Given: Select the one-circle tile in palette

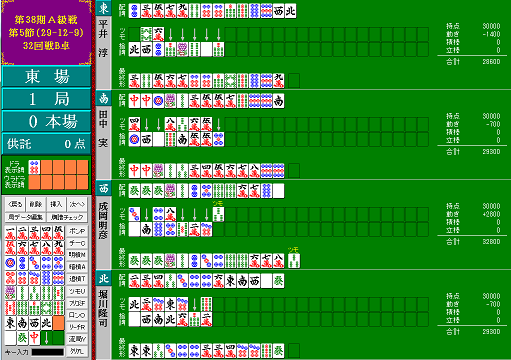Looking at the screenshot, I should click(10, 263).
